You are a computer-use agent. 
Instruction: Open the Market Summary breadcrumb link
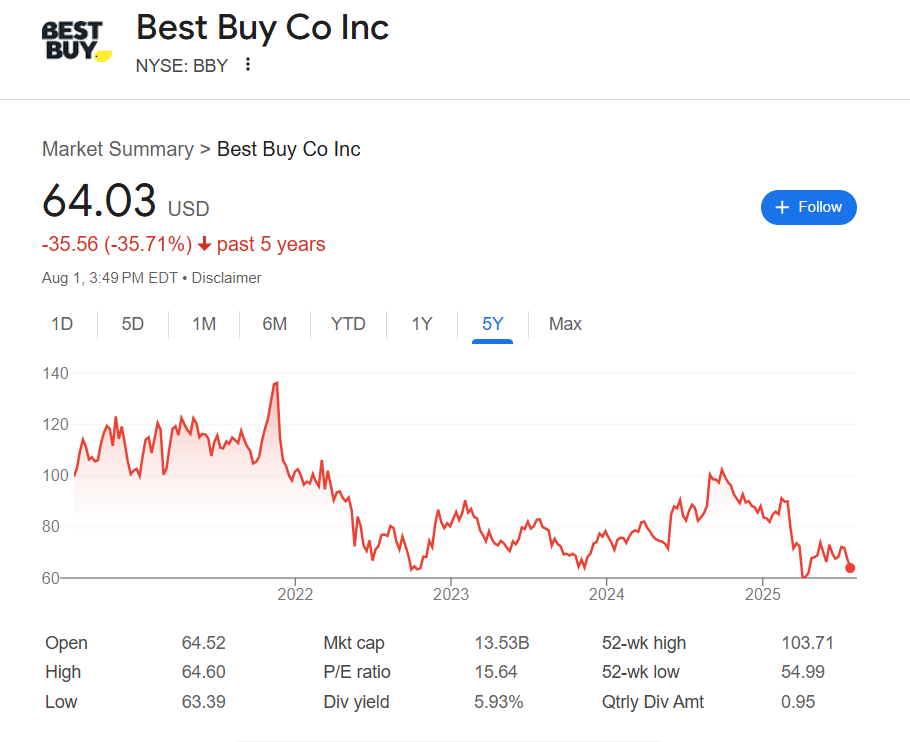point(118,149)
